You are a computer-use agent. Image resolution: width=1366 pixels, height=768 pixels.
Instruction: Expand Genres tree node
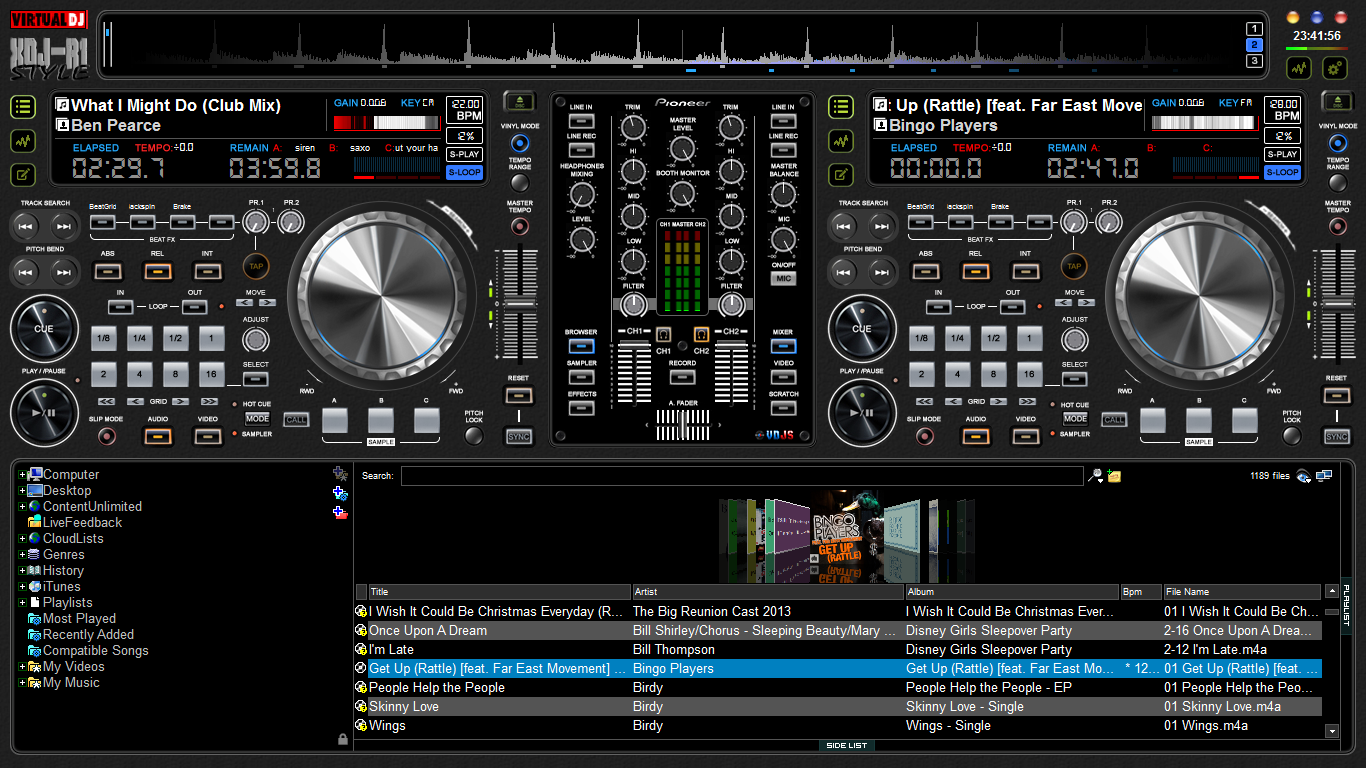point(22,555)
